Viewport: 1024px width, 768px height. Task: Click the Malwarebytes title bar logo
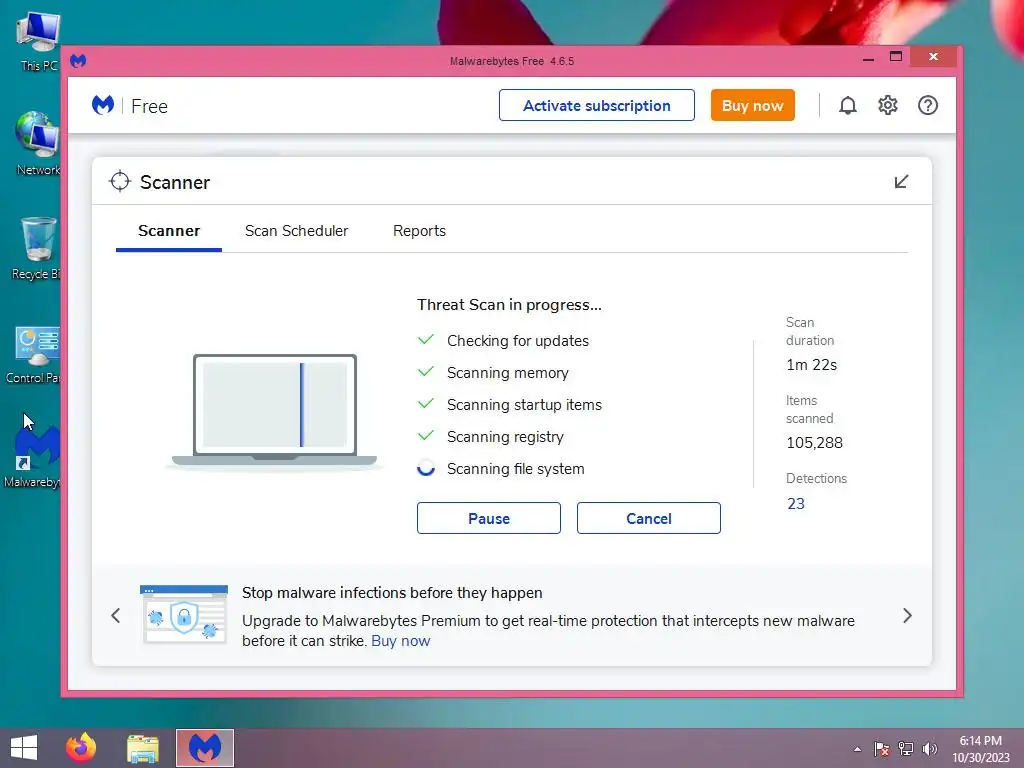pyautogui.click(x=78, y=61)
